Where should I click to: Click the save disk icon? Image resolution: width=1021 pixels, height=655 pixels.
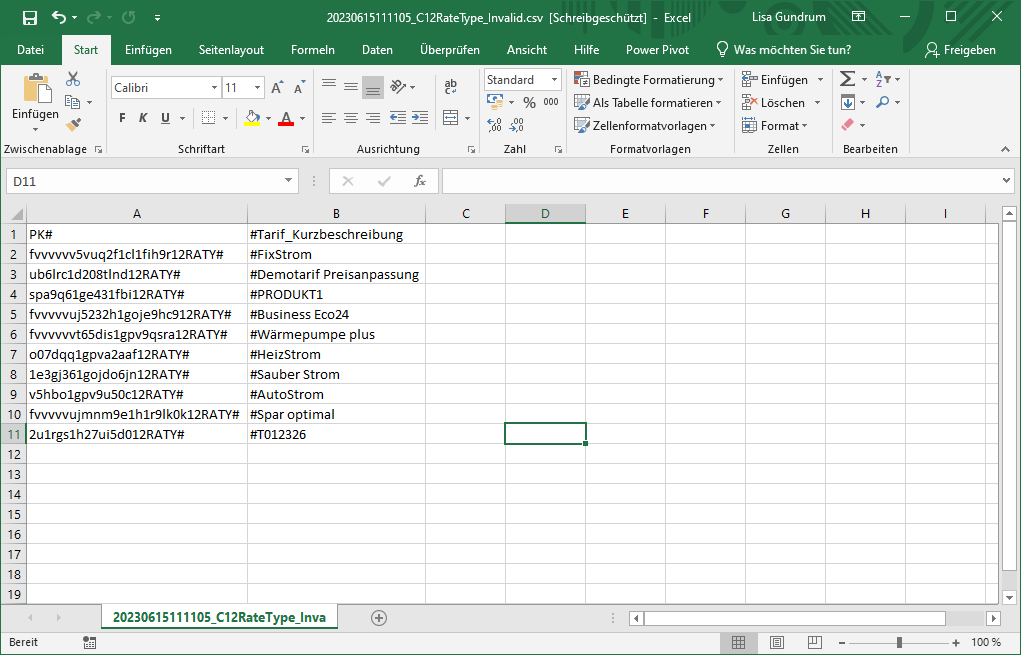[30, 18]
